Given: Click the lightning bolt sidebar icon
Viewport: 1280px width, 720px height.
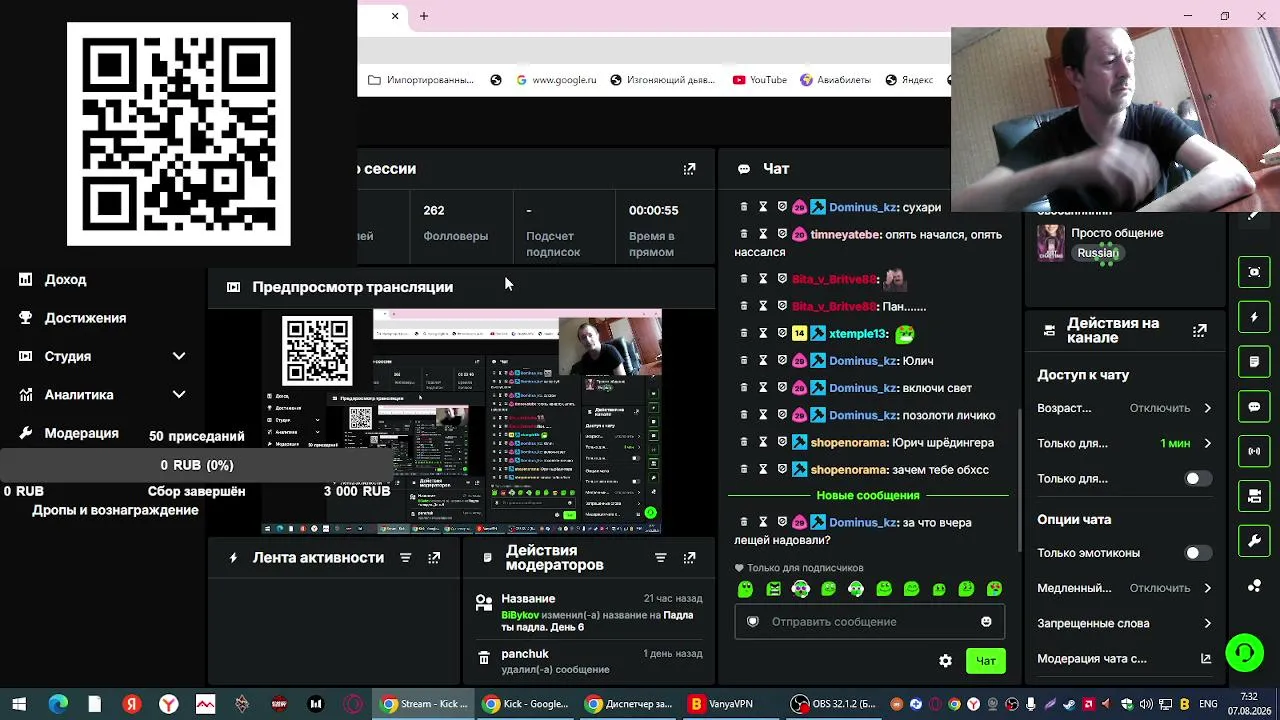Looking at the screenshot, I should click(x=1254, y=317).
